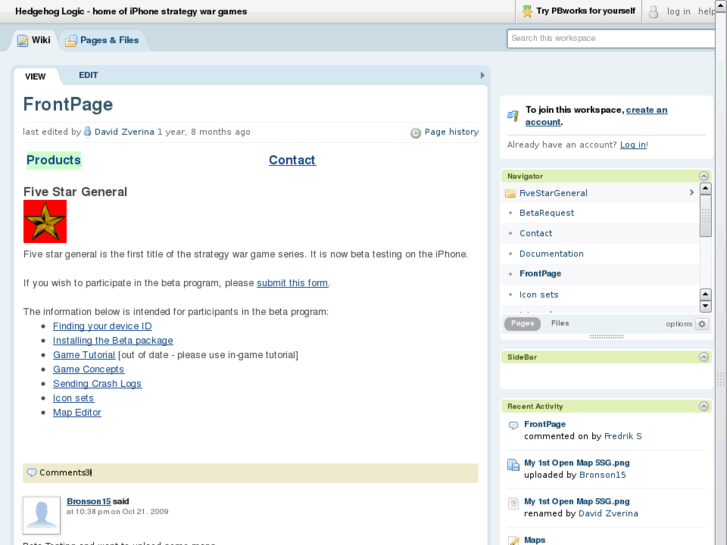
Task: Click the log in link in header
Action: click(678, 12)
